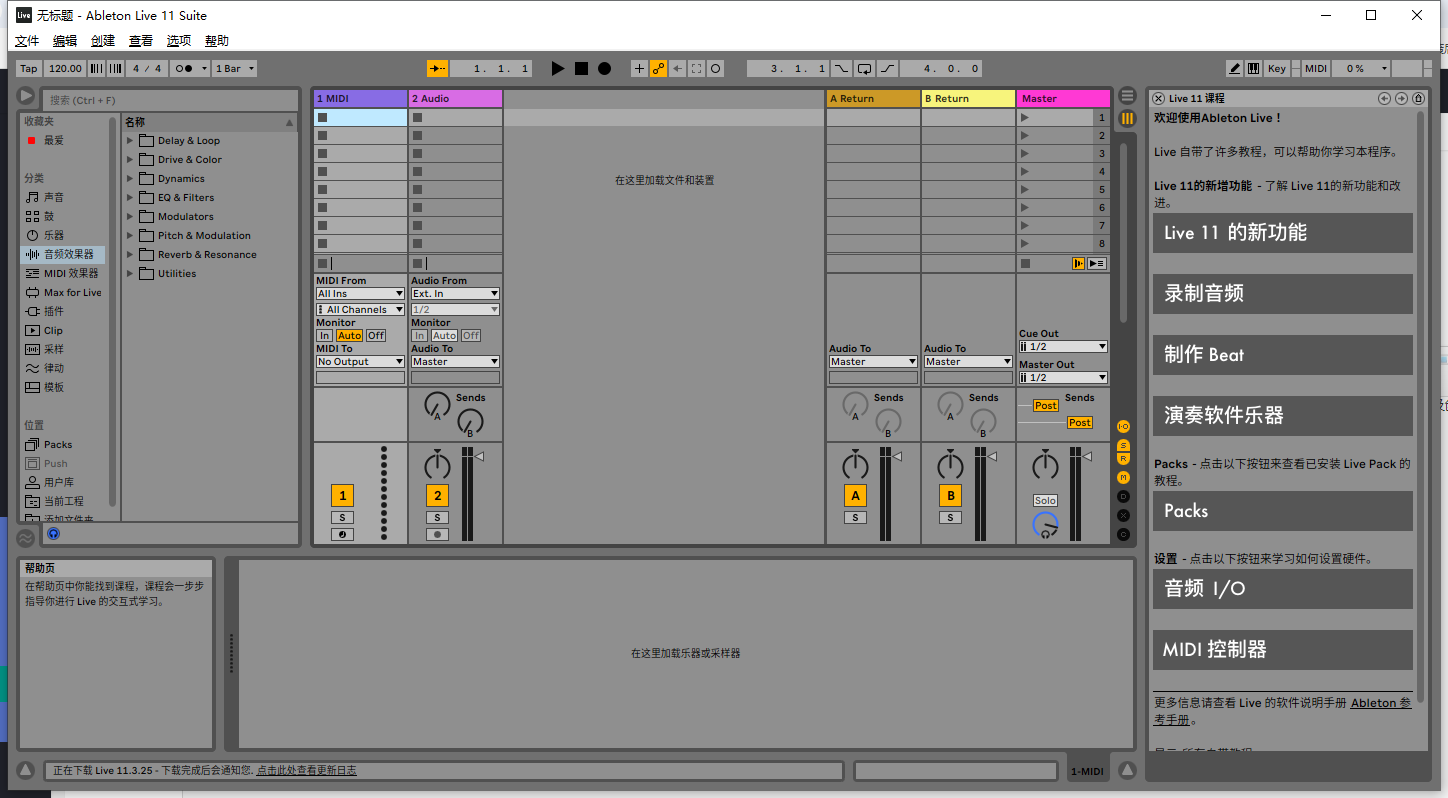Open the 文件 menu

click(27, 41)
